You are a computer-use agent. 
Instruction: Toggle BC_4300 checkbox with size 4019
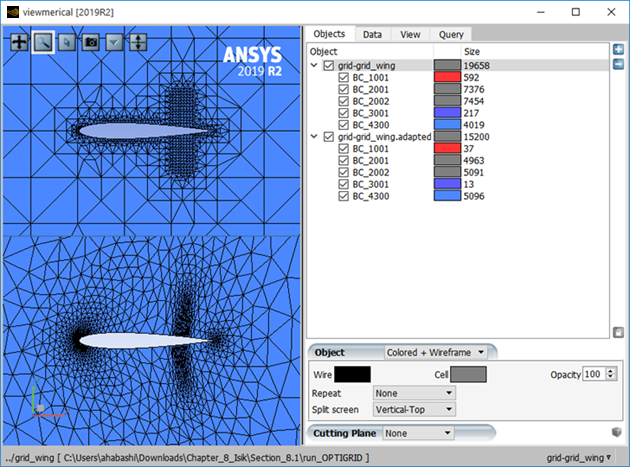[344, 125]
